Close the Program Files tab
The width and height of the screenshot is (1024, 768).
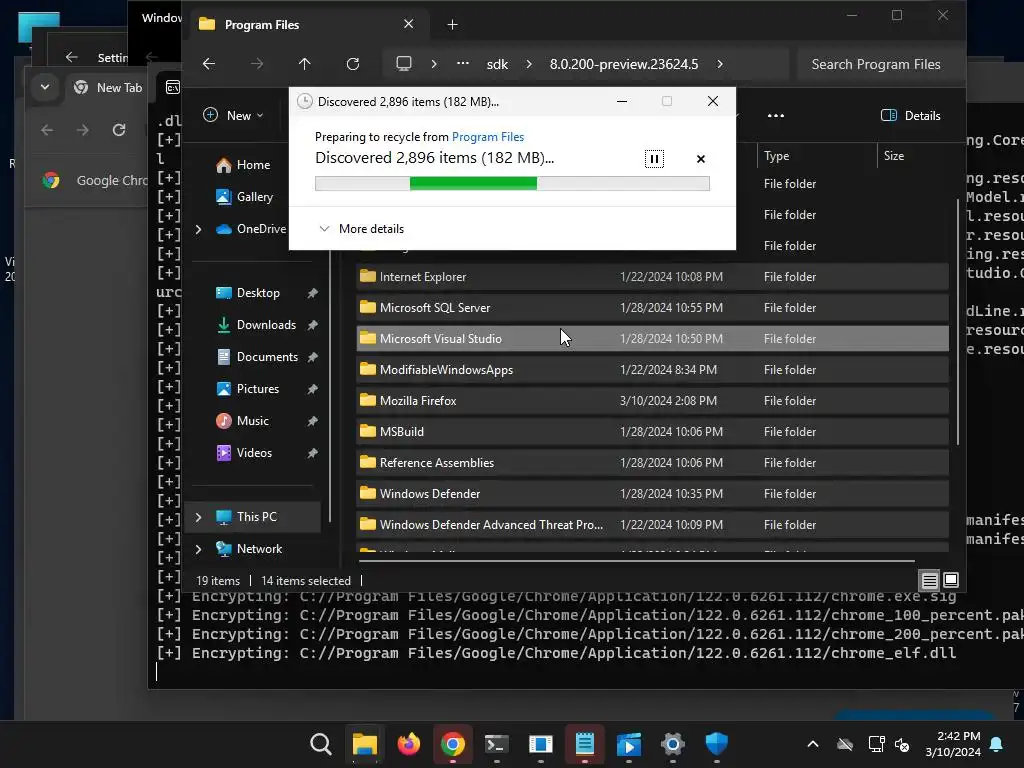point(408,24)
